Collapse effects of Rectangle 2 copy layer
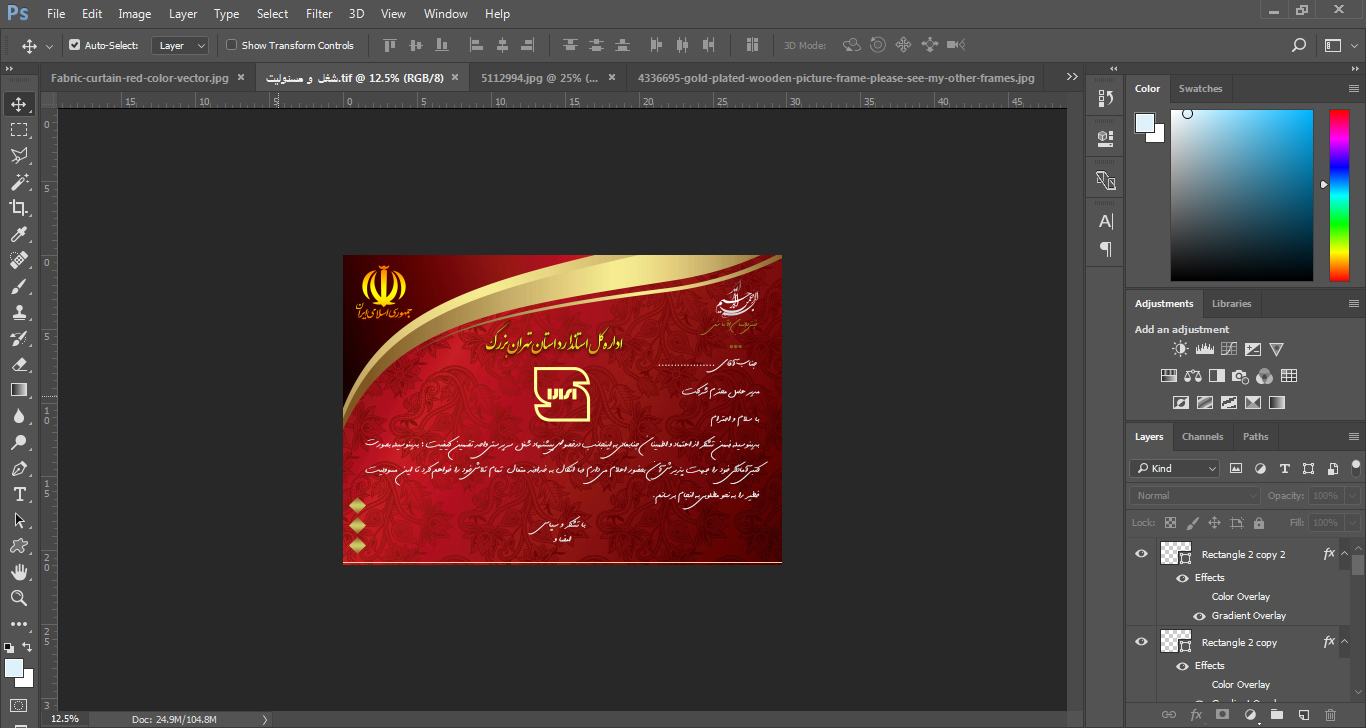Viewport: 1366px width, 728px height. [1345, 642]
